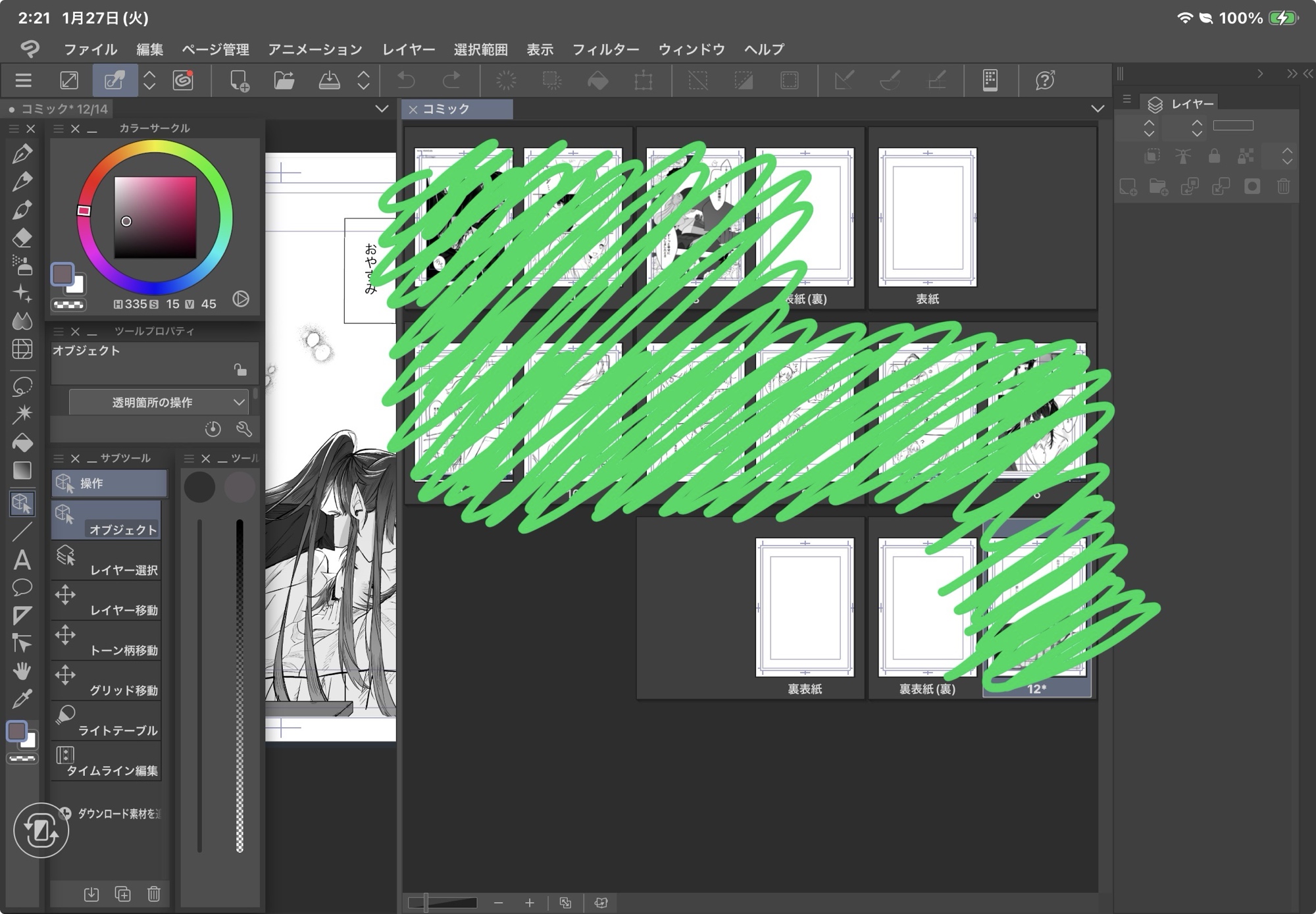Open the フィルター menu
Screen dimensions: 1316x914
(605, 49)
